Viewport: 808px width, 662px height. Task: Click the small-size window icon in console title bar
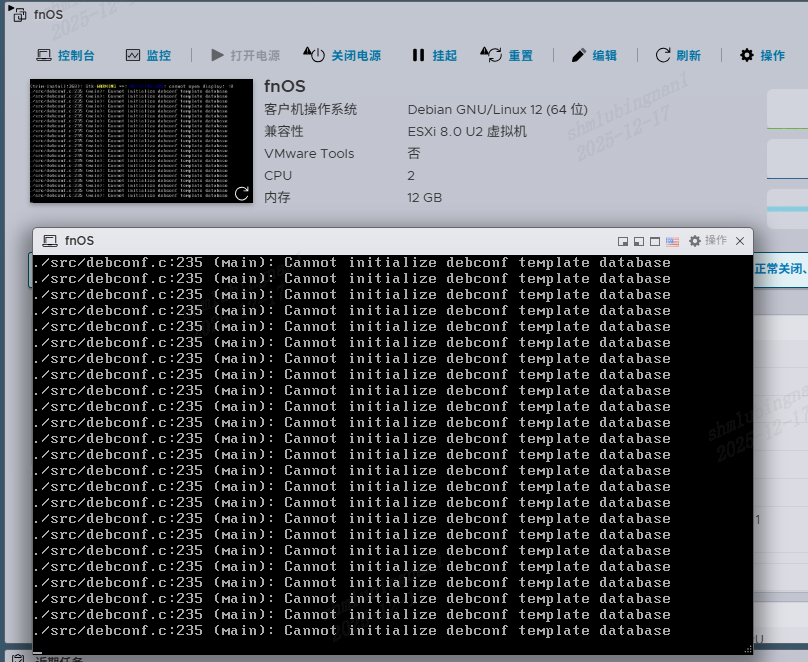[622, 241]
